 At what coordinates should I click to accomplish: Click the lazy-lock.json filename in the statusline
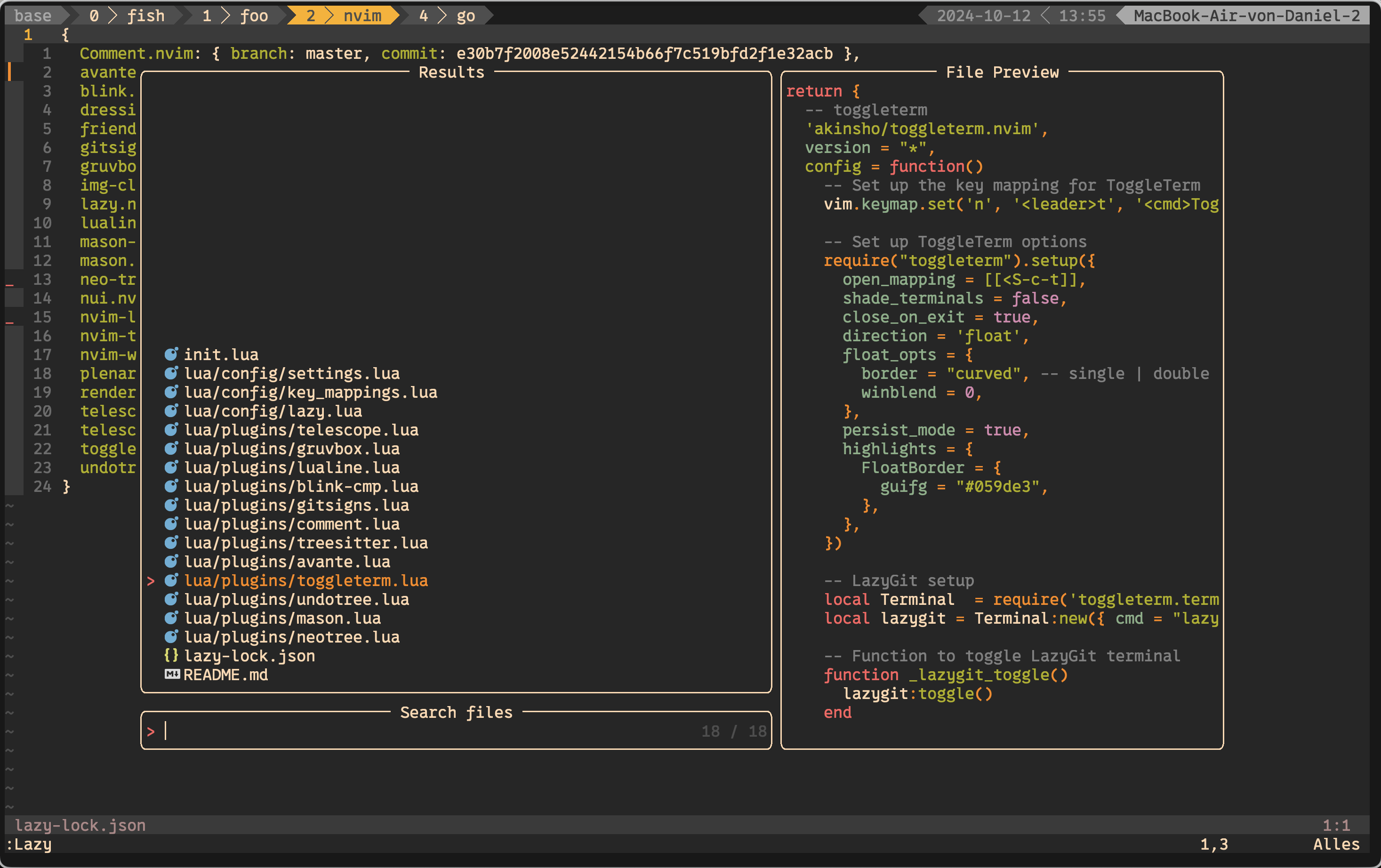pos(80,825)
